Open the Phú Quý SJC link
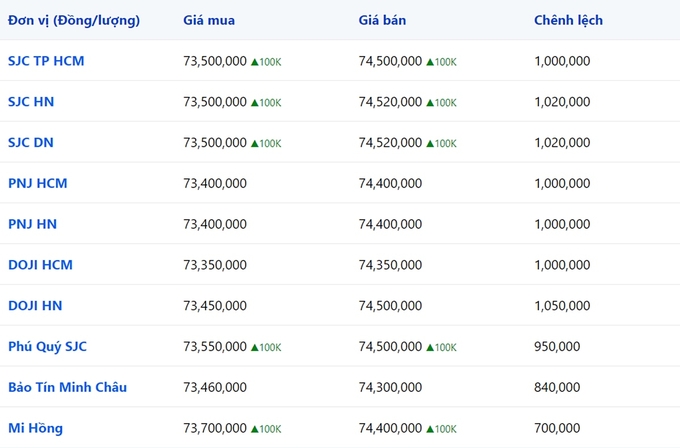 click(47, 347)
